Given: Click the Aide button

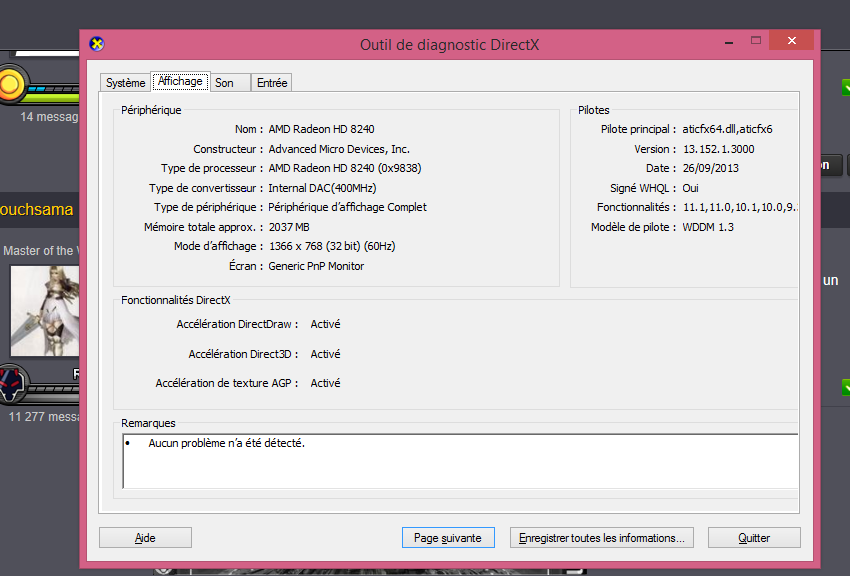Looking at the screenshot, I should [x=145, y=538].
